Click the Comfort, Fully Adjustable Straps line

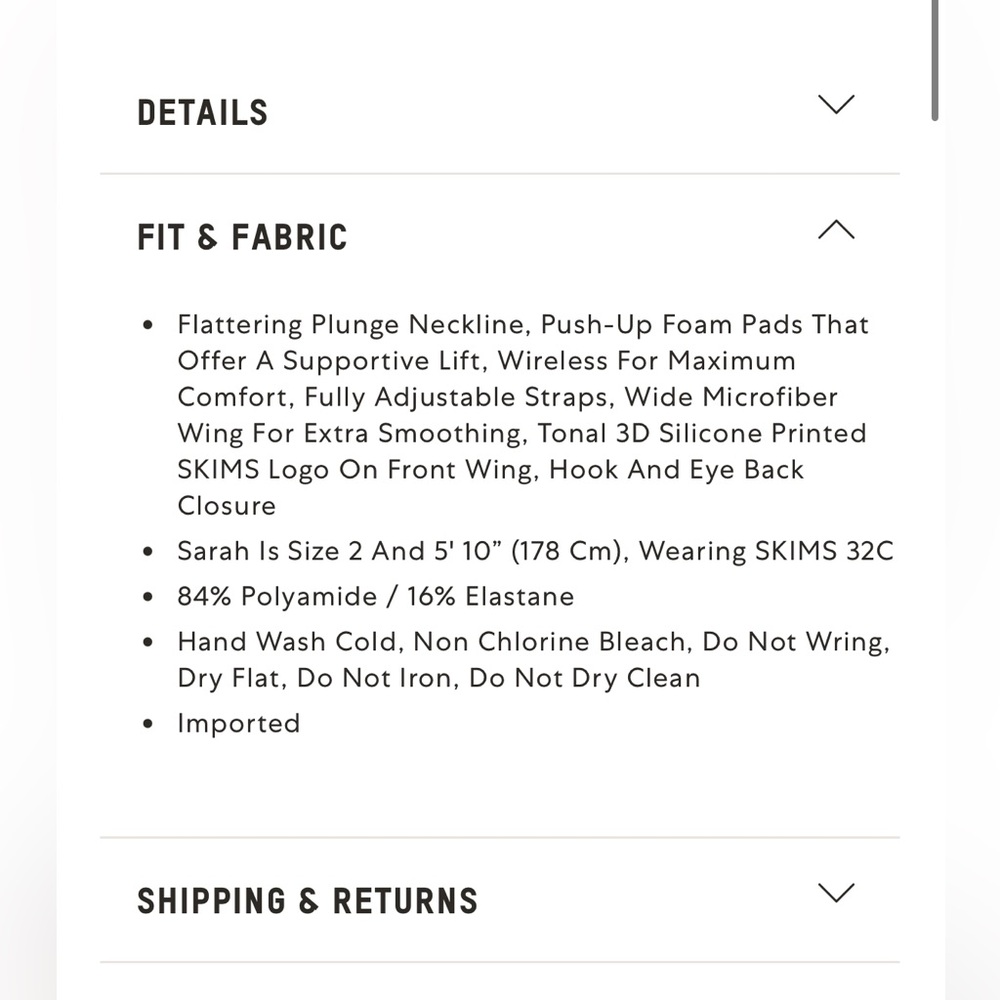508,398
